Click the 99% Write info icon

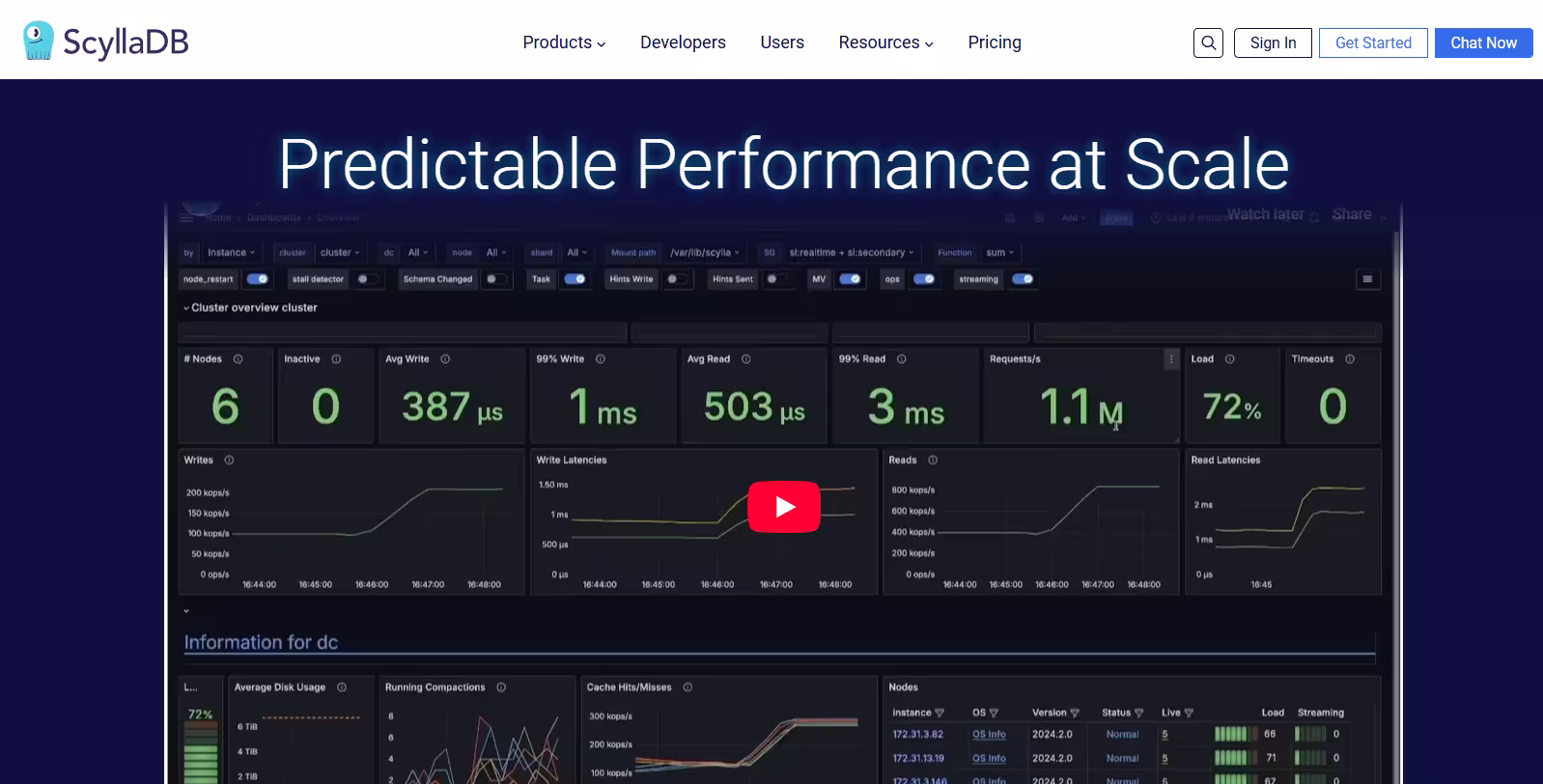click(600, 359)
